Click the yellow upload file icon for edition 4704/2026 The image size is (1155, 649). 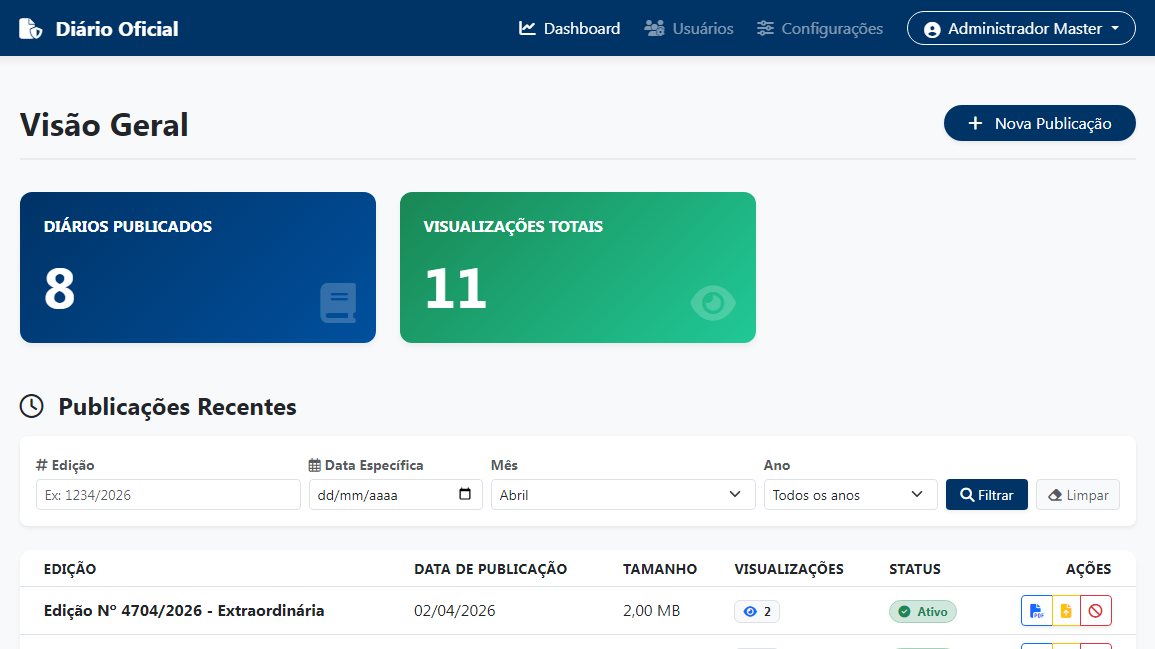point(1066,611)
